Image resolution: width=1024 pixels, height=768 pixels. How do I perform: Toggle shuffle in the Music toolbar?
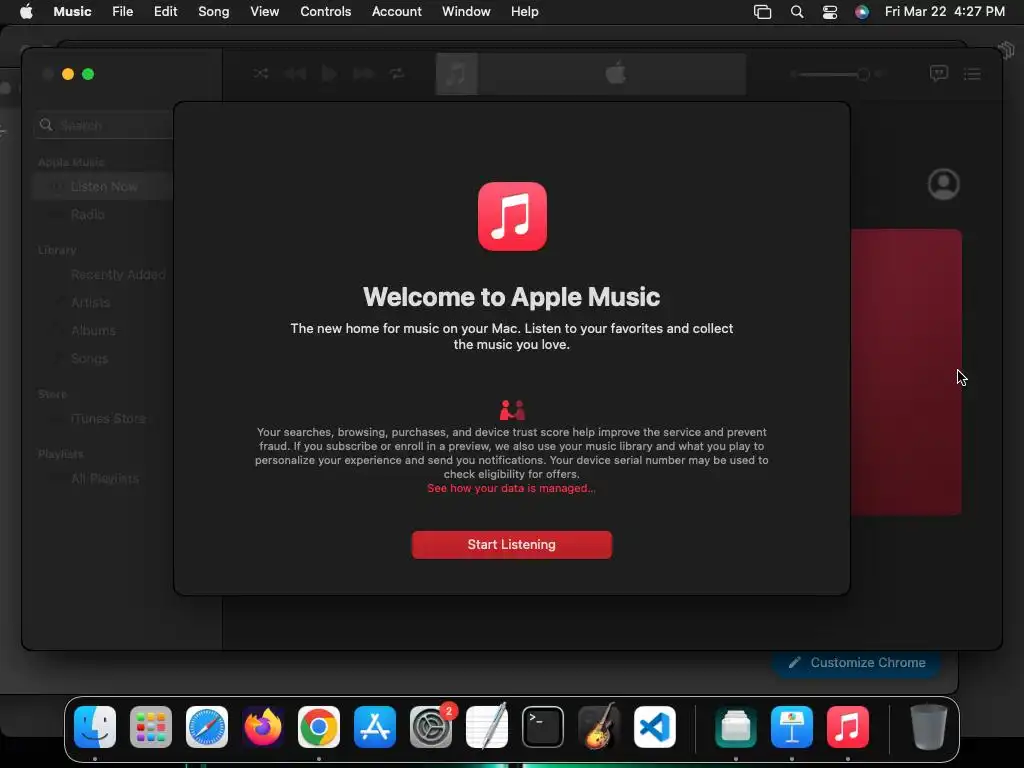261,74
